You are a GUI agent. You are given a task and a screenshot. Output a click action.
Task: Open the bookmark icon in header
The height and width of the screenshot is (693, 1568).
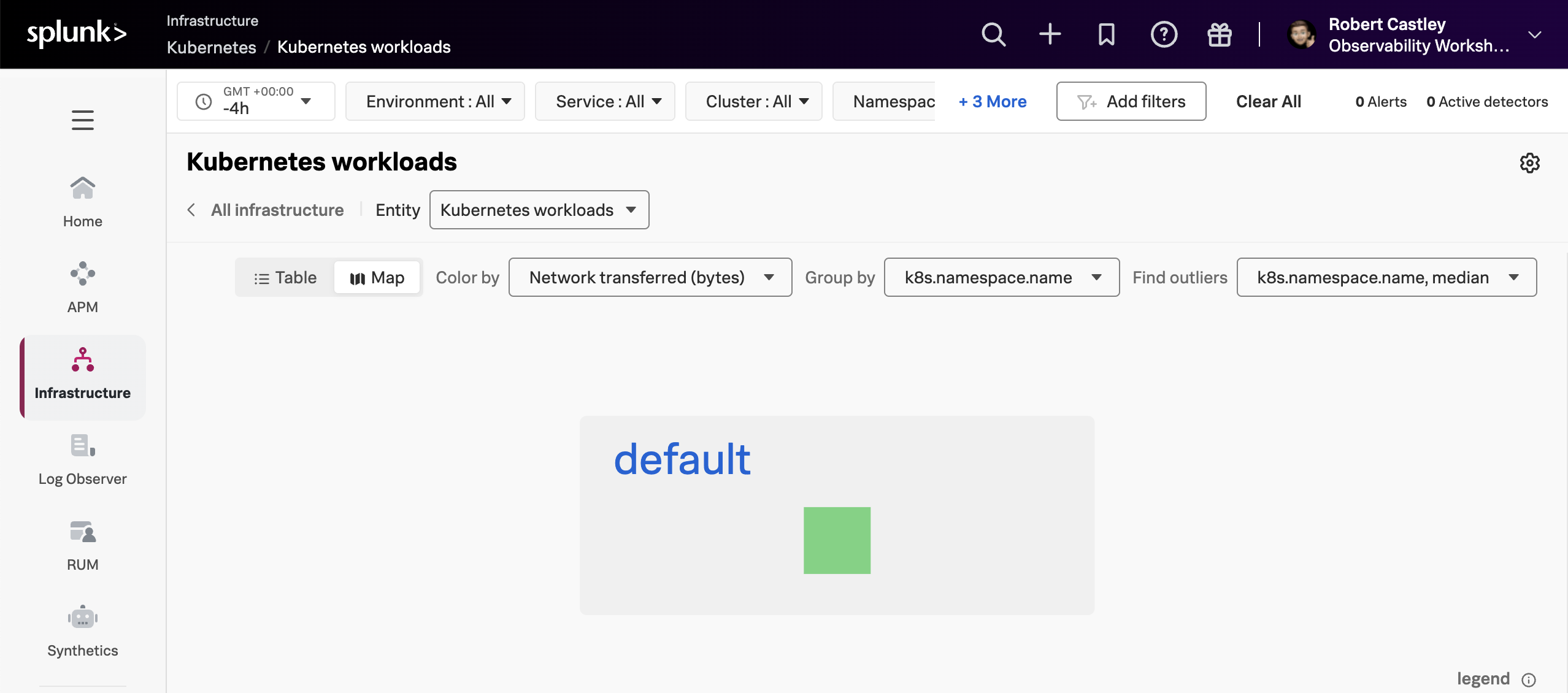pos(1106,34)
